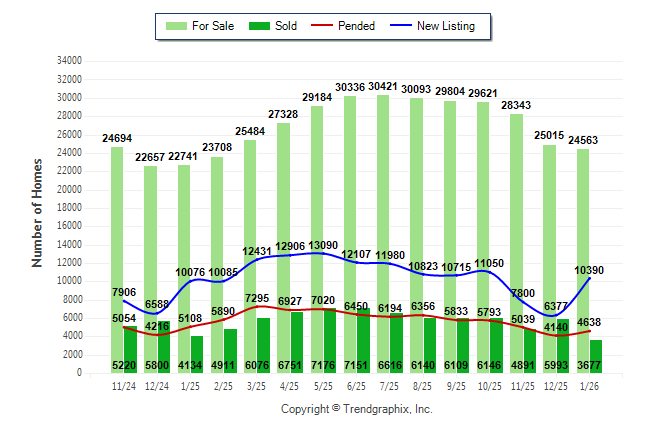The width and height of the screenshot is (646, 434).
Task: Click the dark green Sold bar for 1/26
Action: click(596, 355)
